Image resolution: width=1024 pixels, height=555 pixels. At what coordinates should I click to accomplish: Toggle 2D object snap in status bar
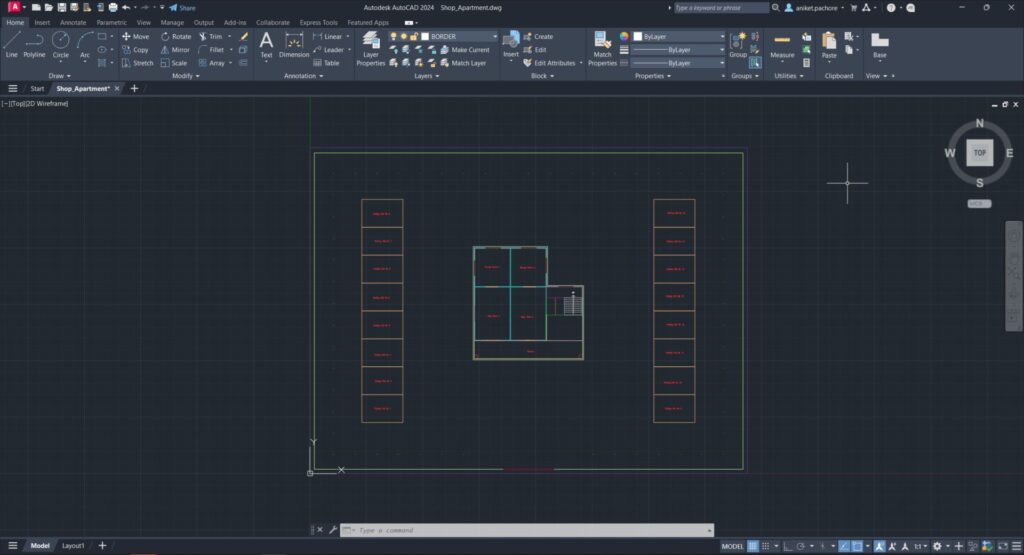(x=857, y=547)
